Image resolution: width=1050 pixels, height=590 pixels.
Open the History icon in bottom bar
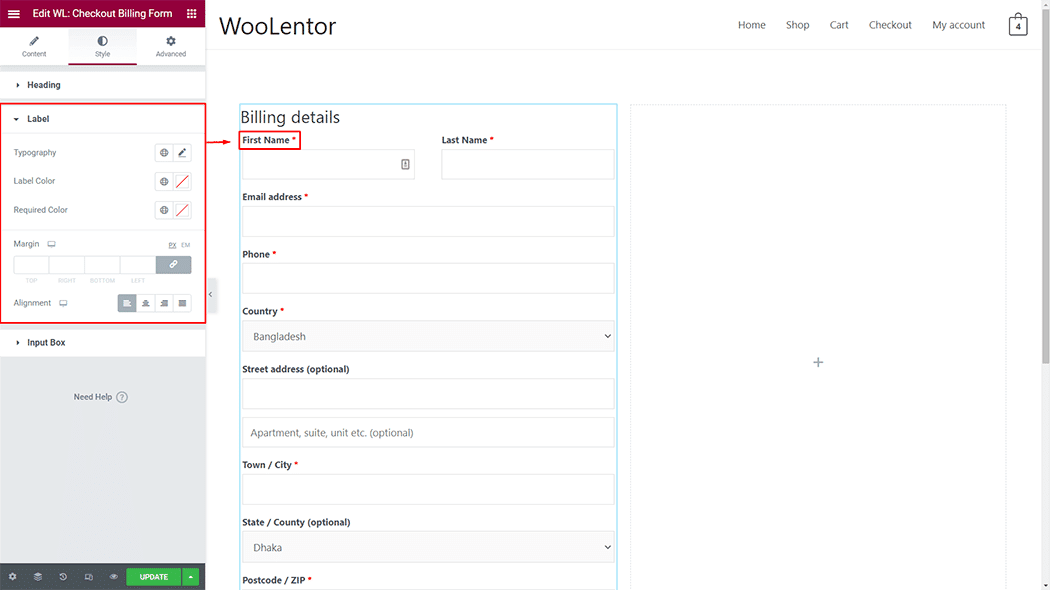click(x=63, y=577)
